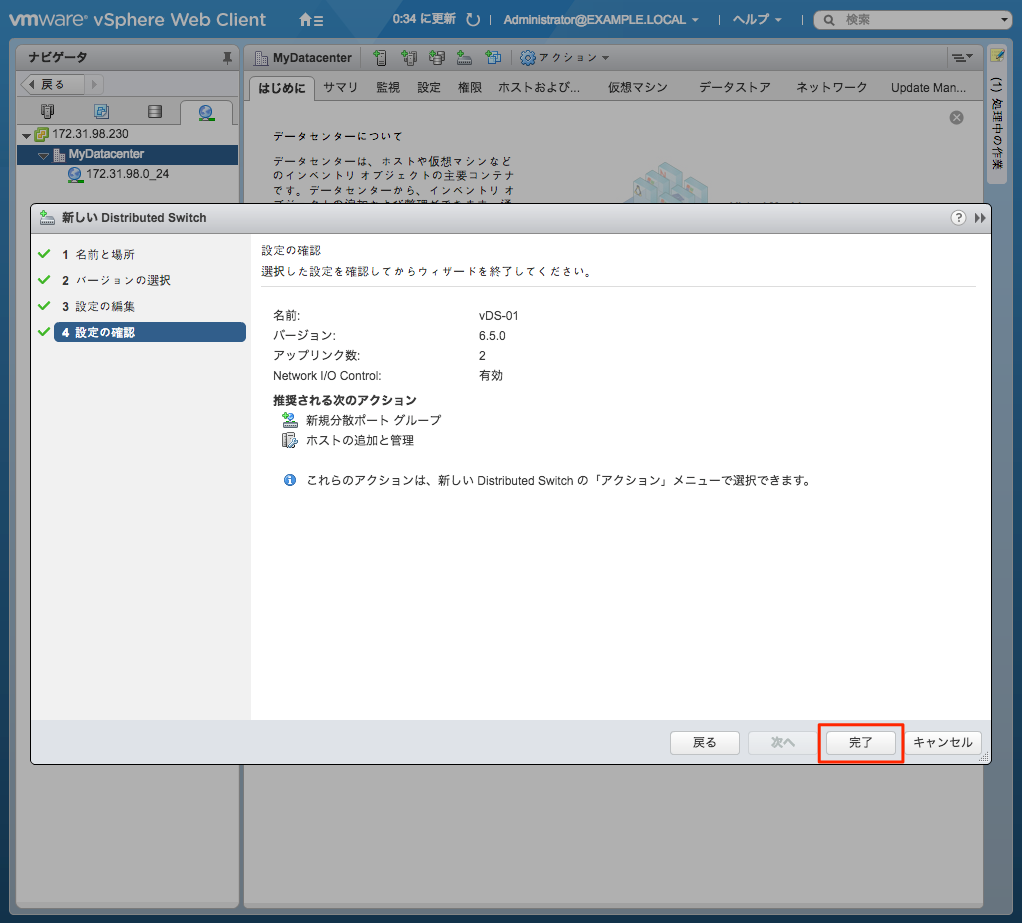Screen dimensions: 1022x923
Task: Switch to the サマリ tab
Action: pyautogui.click(x=340, y=88)
